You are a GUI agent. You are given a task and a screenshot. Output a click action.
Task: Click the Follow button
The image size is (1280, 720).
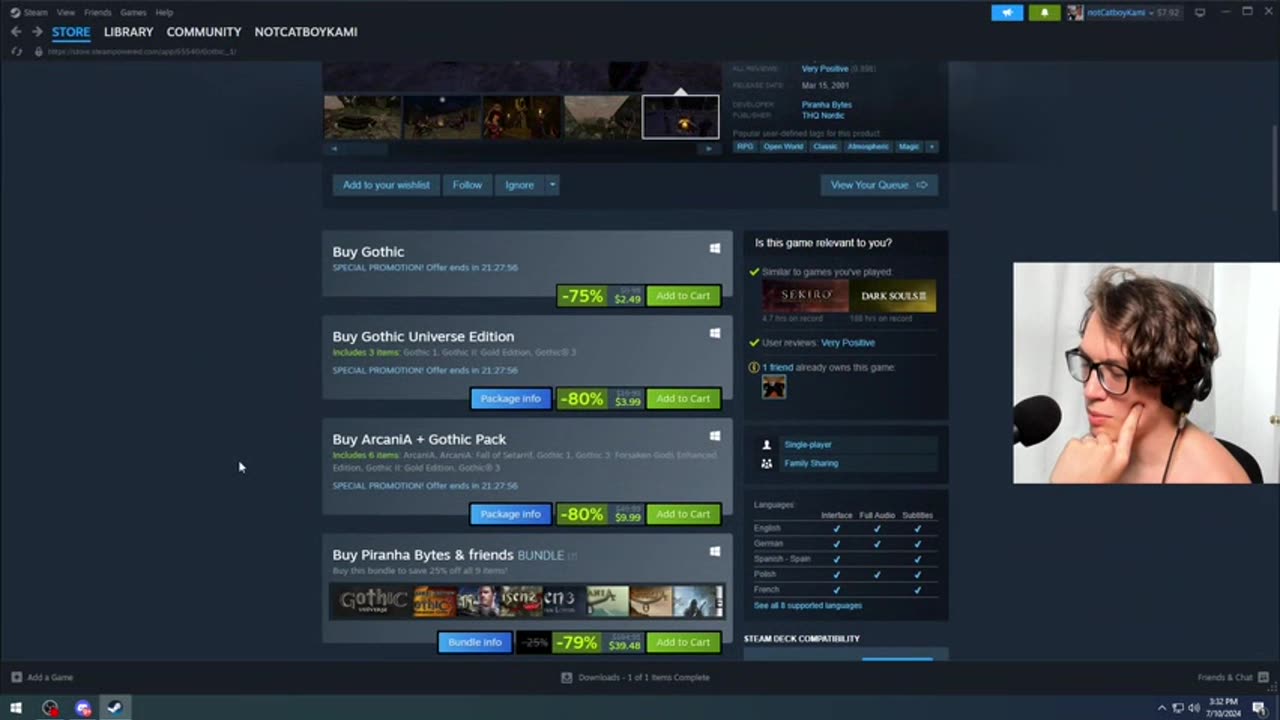point(467,185)
